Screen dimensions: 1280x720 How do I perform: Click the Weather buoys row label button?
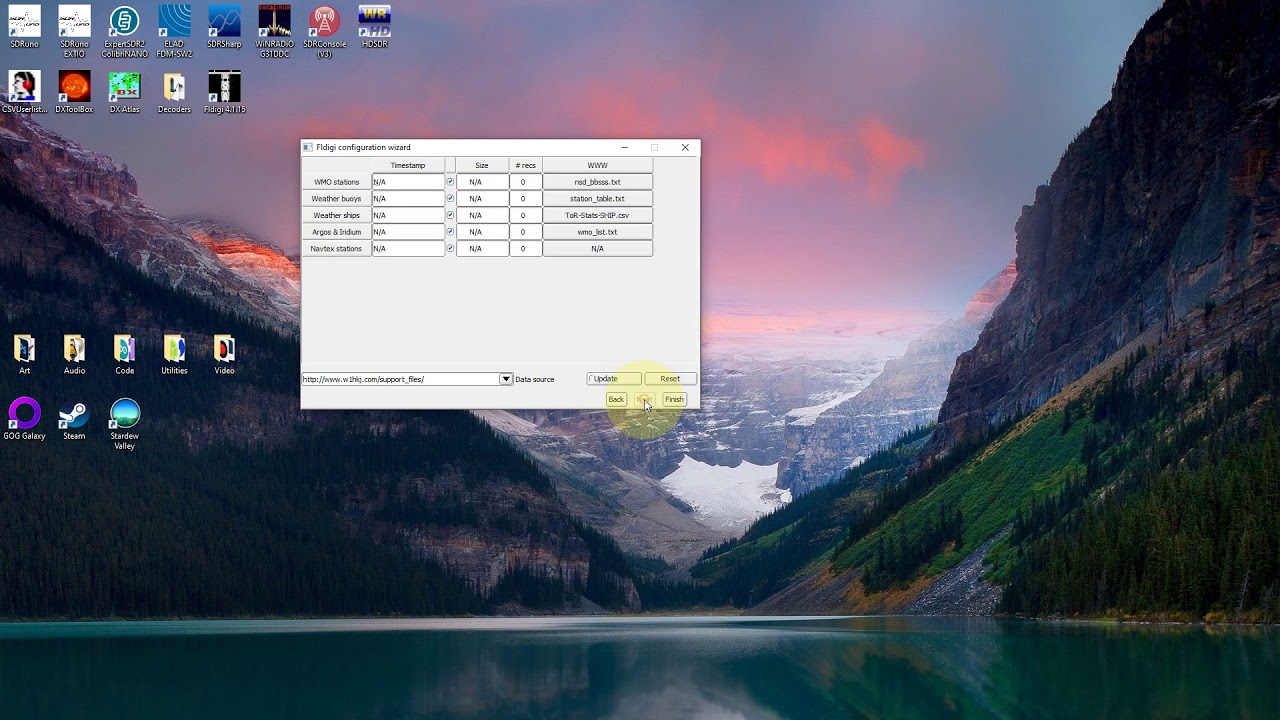coord(336,198)
